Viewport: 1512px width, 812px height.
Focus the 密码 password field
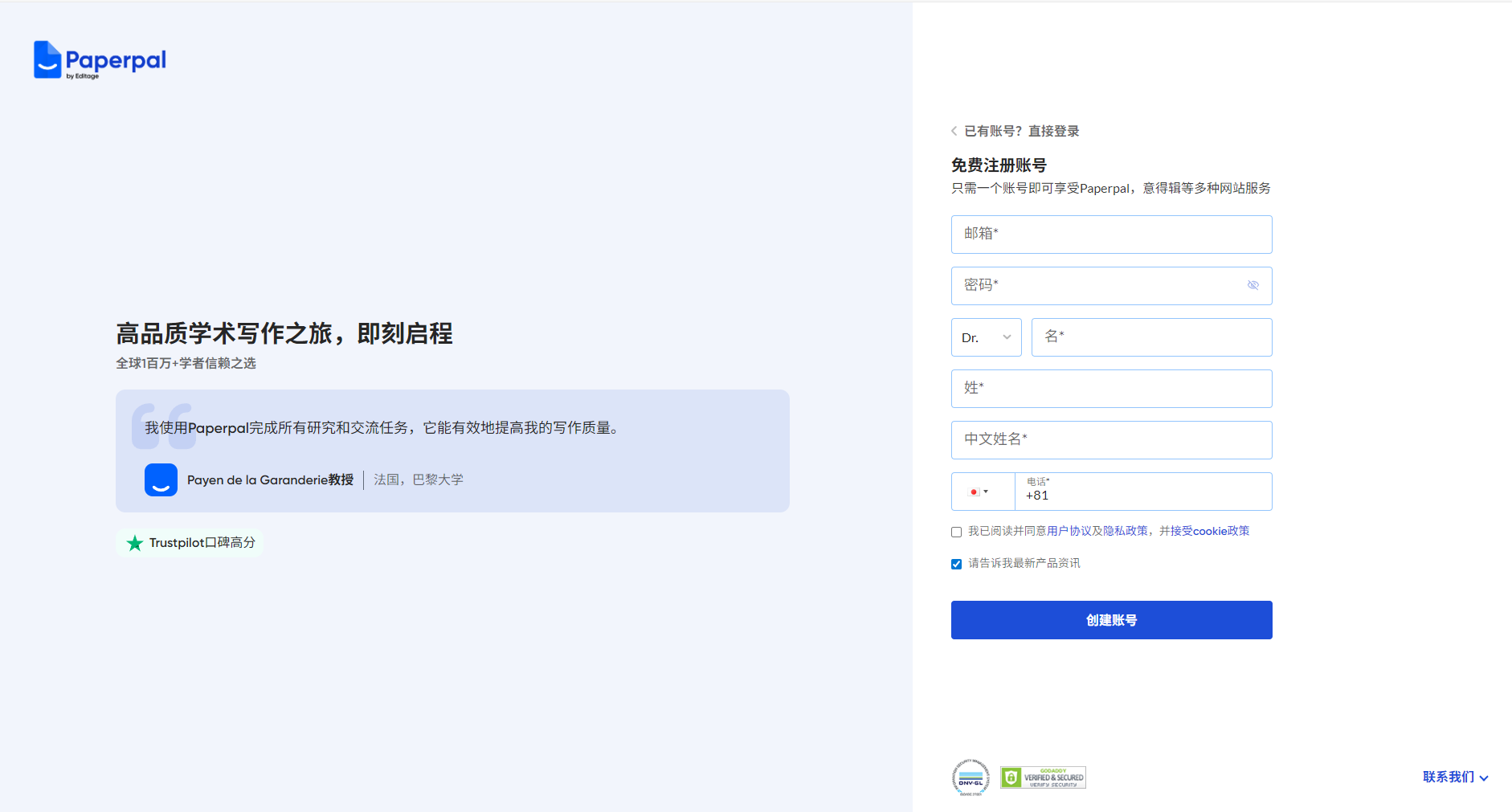click(1111, 286)
